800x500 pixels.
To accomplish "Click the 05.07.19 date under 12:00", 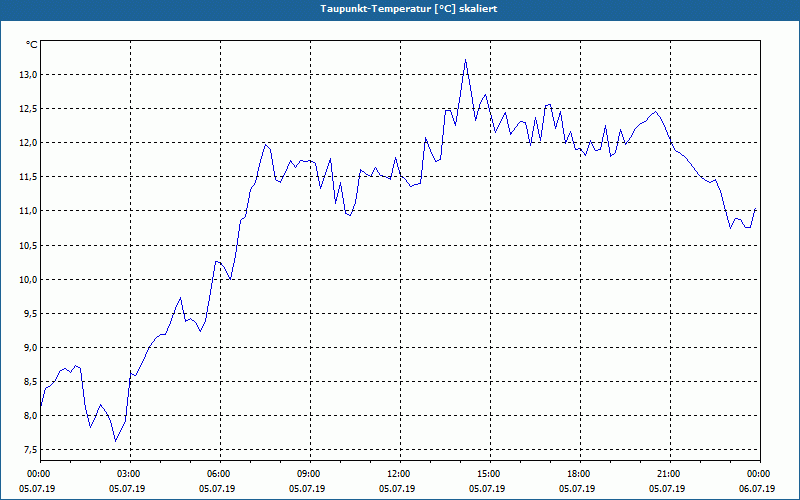I will [397, 488].
